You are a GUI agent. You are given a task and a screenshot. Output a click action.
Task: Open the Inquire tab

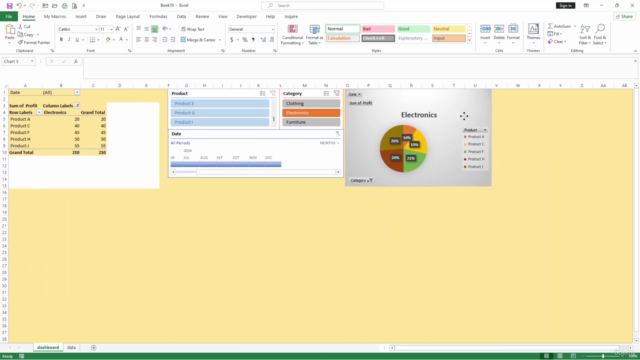[291, 16]
